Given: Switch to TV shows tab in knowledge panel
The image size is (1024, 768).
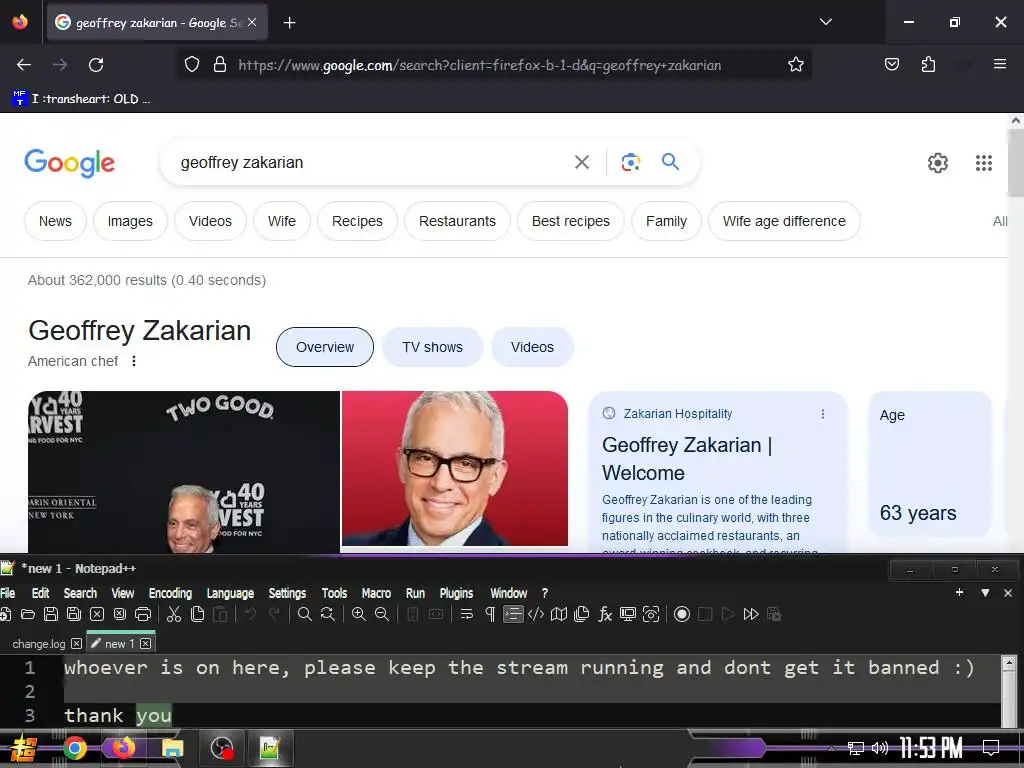Looking at the screenshot, I should tap(432, 347).
